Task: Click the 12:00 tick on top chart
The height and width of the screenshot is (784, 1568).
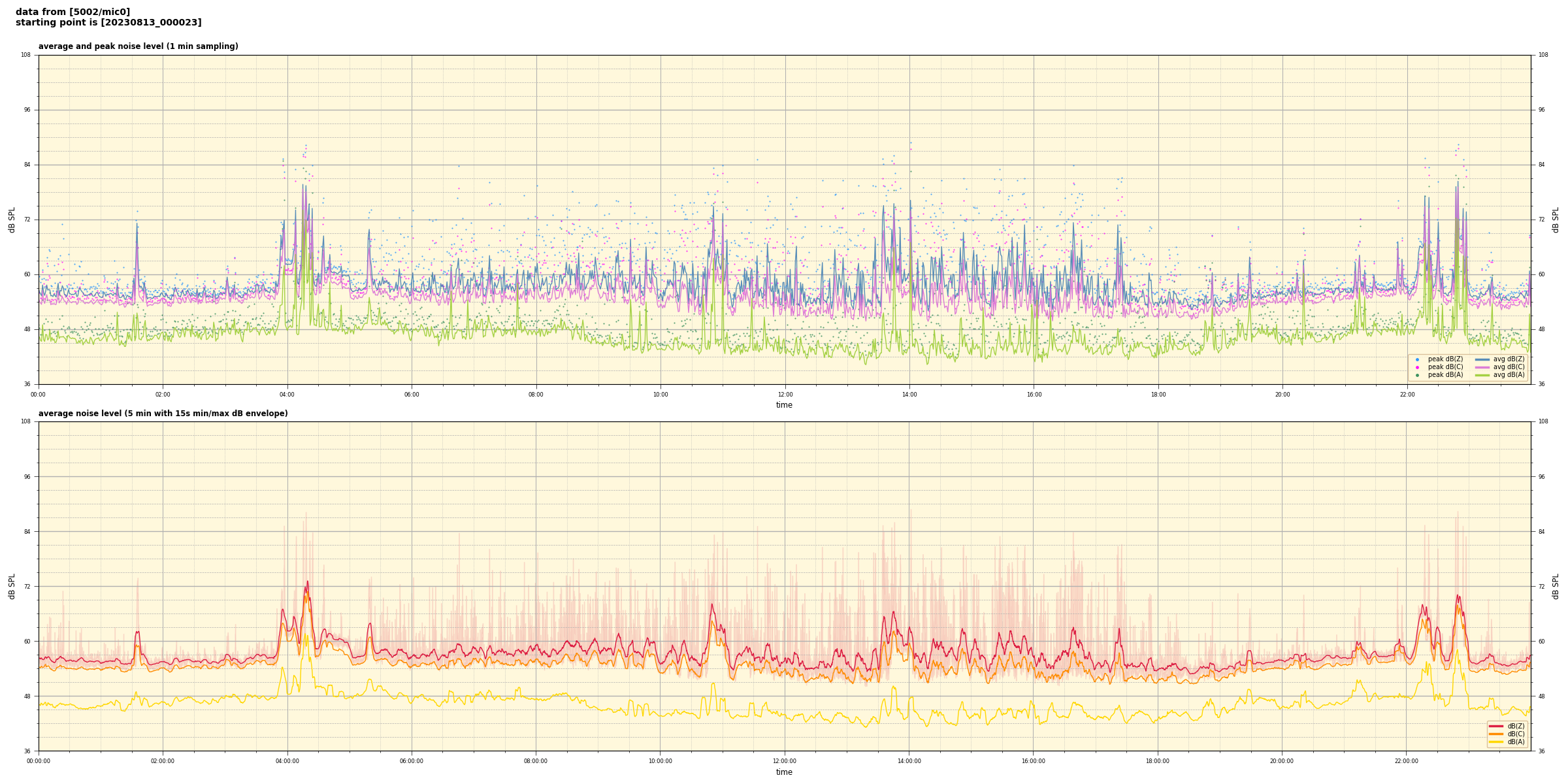Action: (785, 395)
